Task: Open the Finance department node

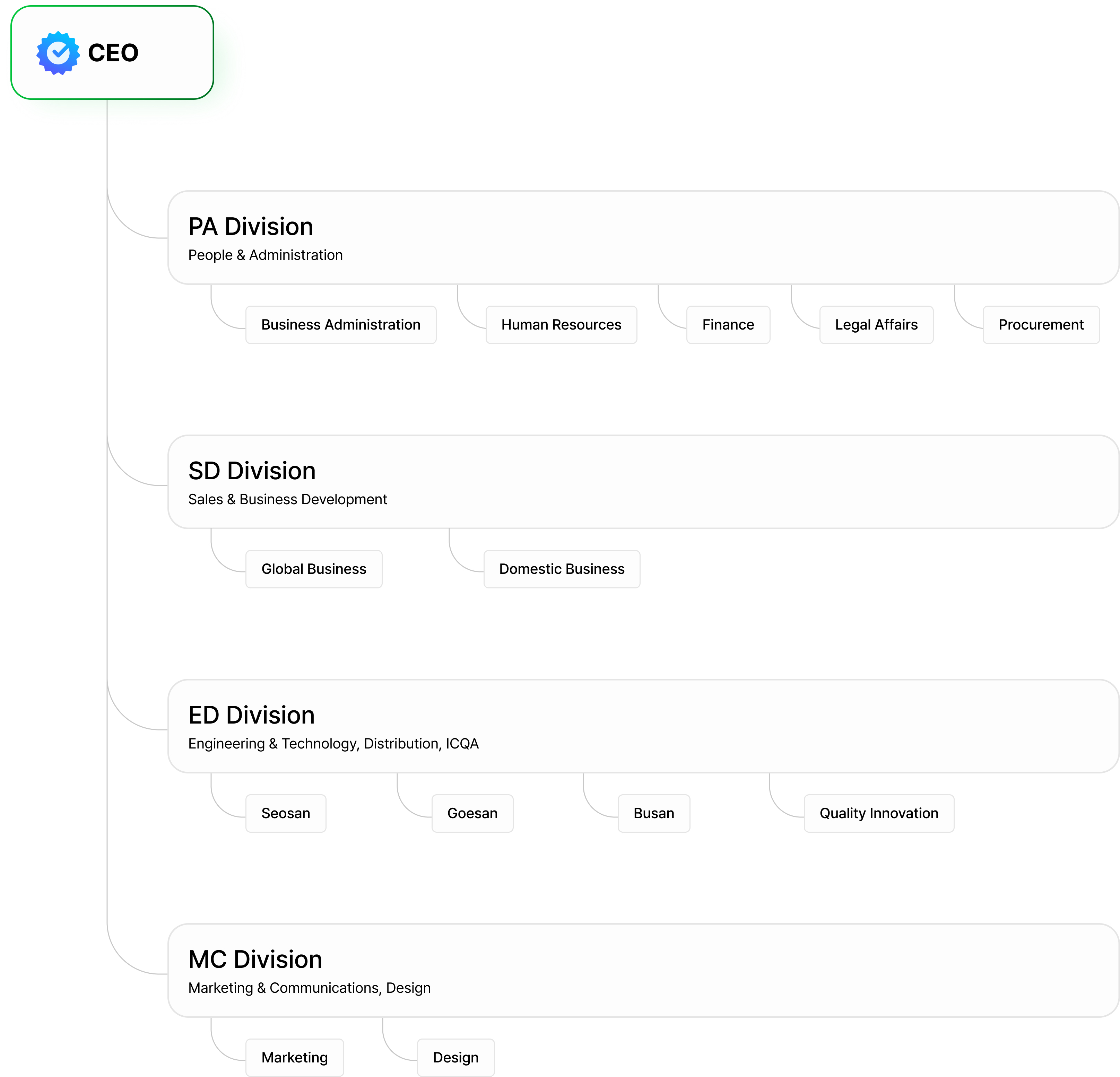Action: [x=728, y=325]
